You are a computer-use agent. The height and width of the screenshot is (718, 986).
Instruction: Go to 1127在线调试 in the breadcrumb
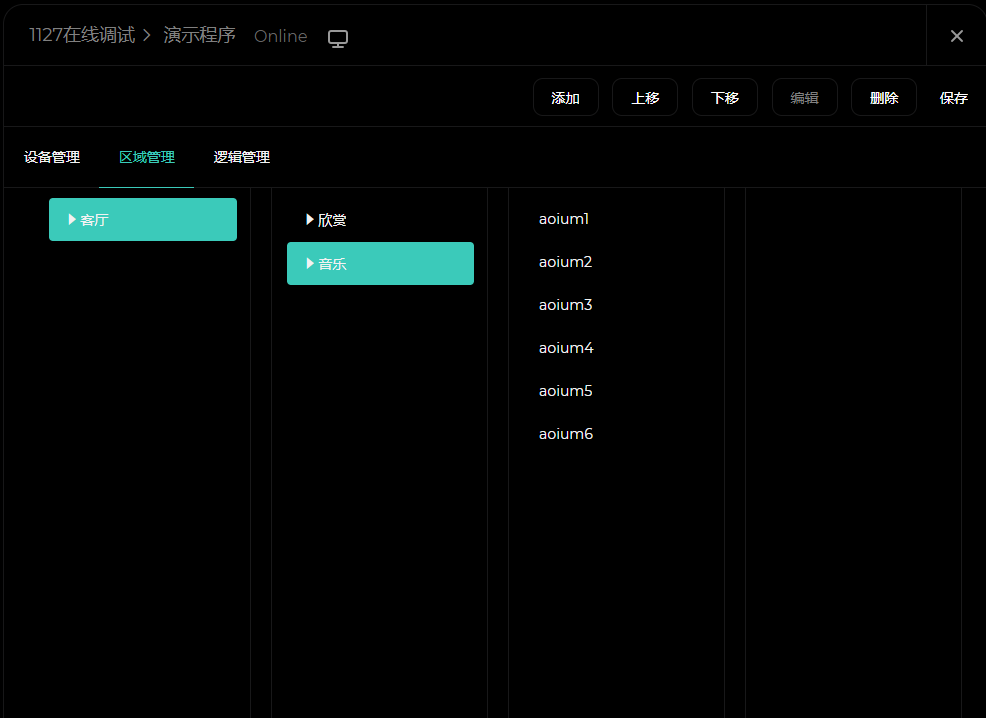pyautogui.click(x=82, y=35)
